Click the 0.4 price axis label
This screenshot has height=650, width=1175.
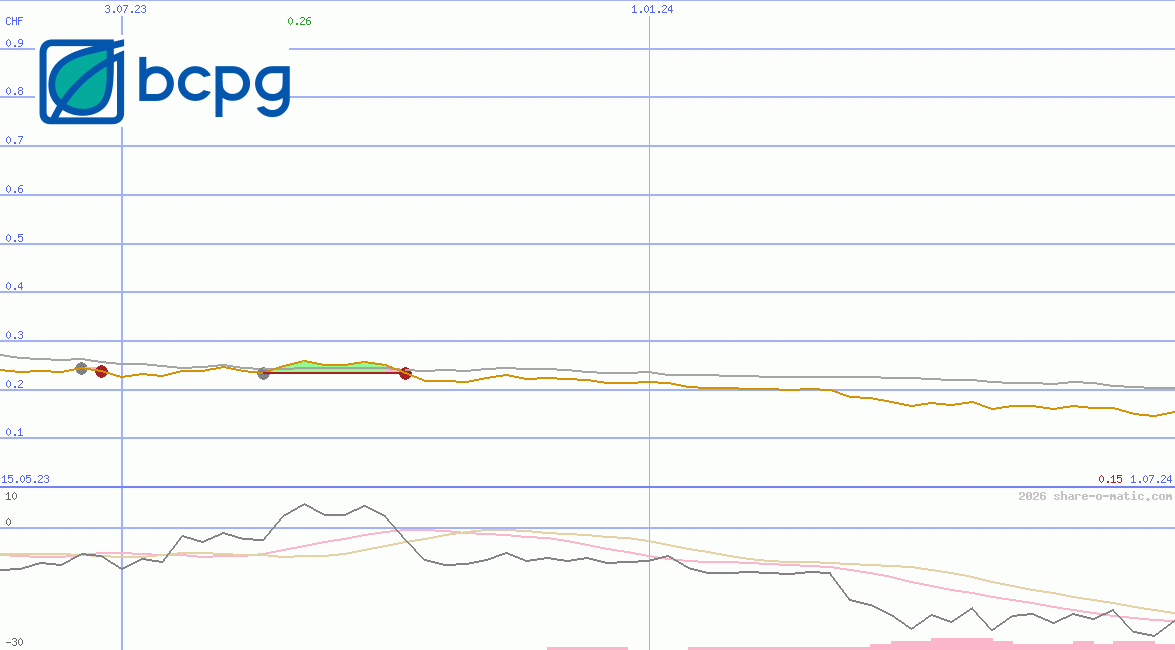[14, 286]
